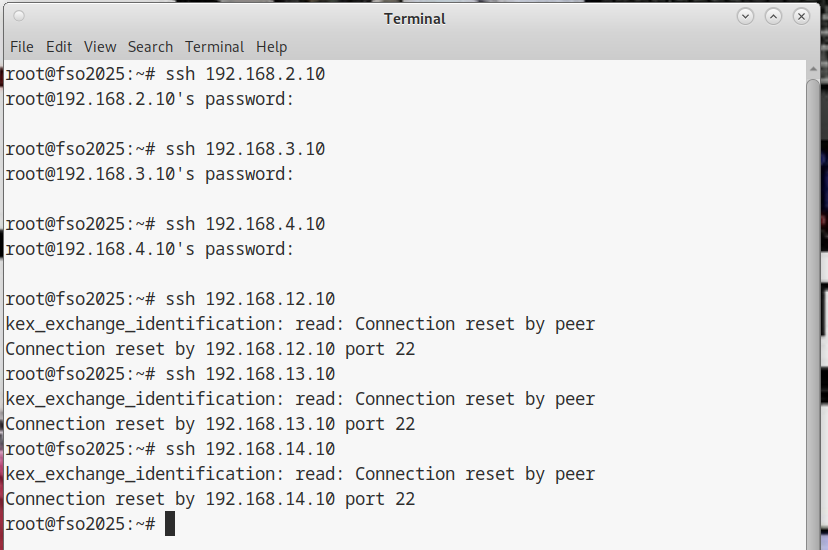The image size is (828, 550).
Task: Open the Edit menu
Action: point(59,47)
